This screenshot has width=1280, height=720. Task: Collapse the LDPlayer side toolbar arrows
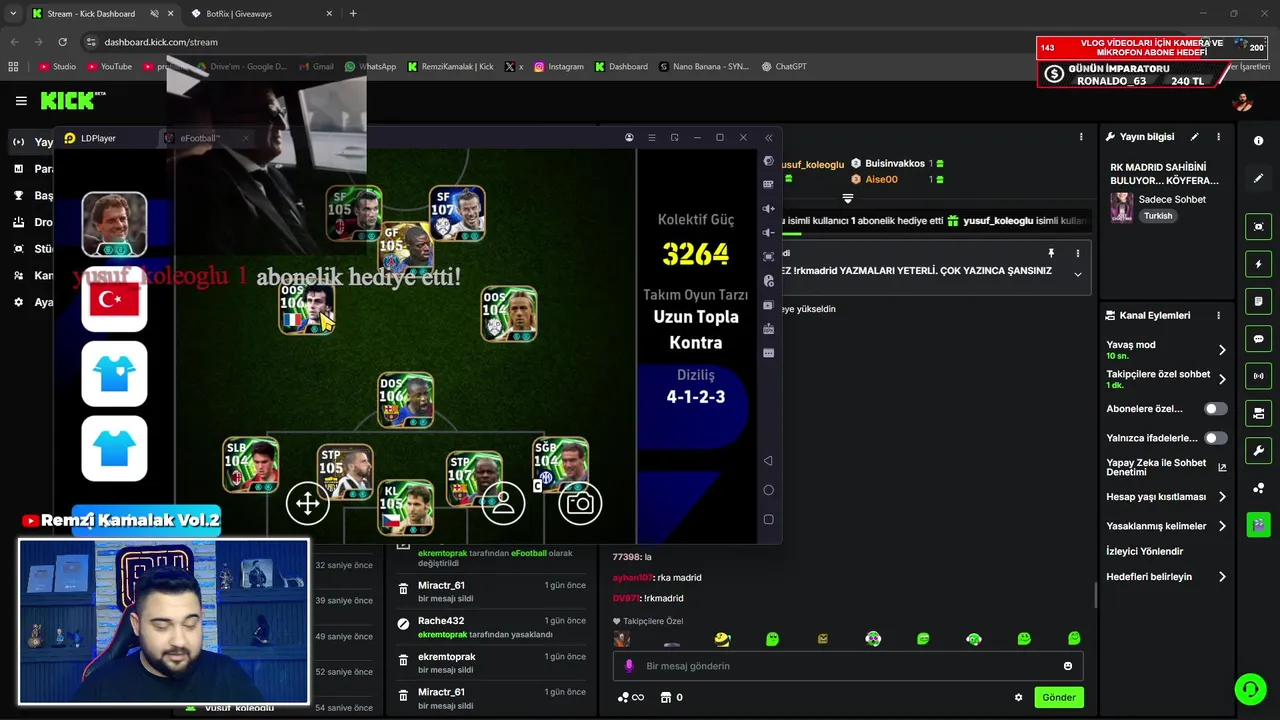tap(768, 137)
